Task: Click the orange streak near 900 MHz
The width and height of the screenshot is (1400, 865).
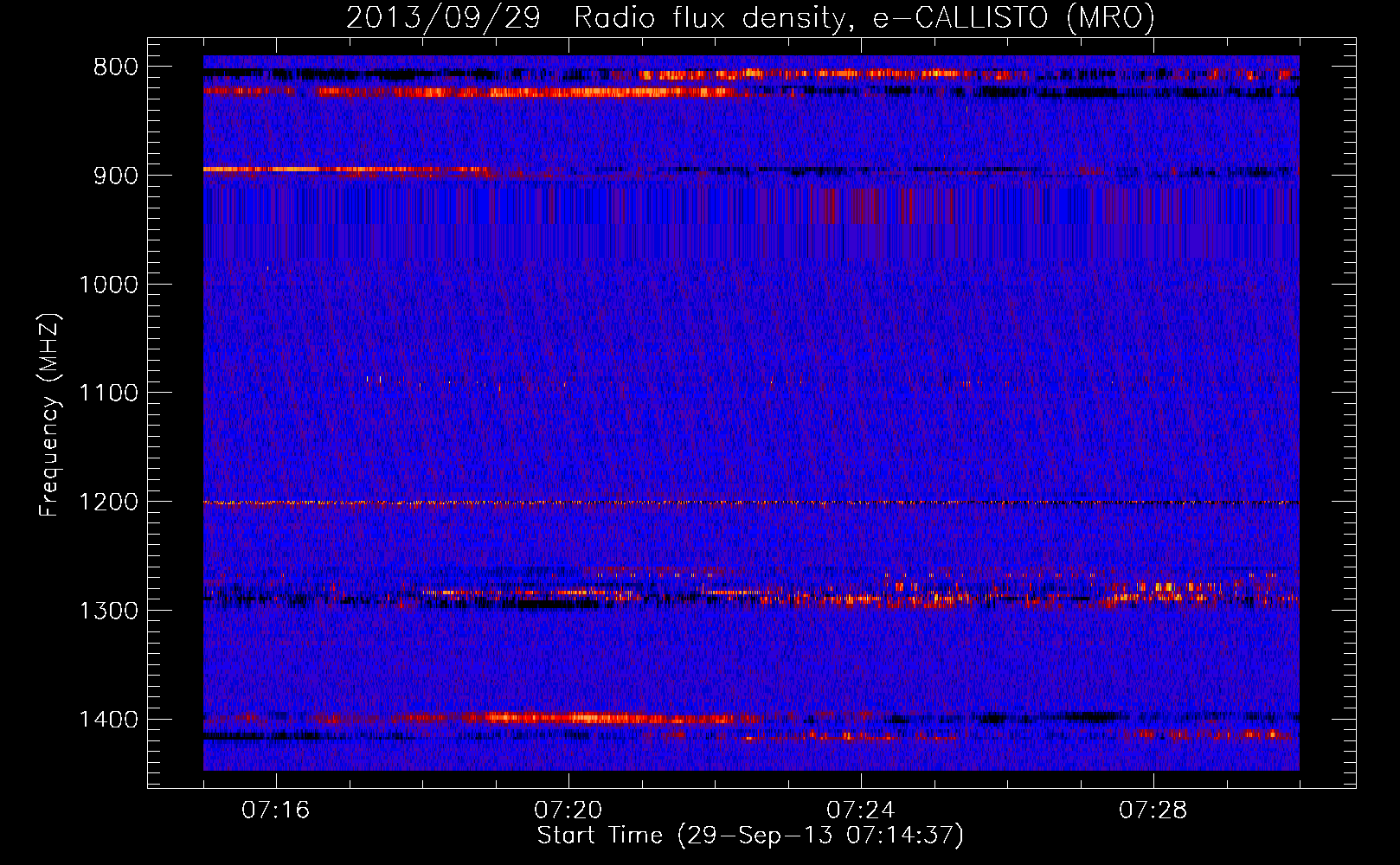Action: pyautogui.click(x=346, y=170)
